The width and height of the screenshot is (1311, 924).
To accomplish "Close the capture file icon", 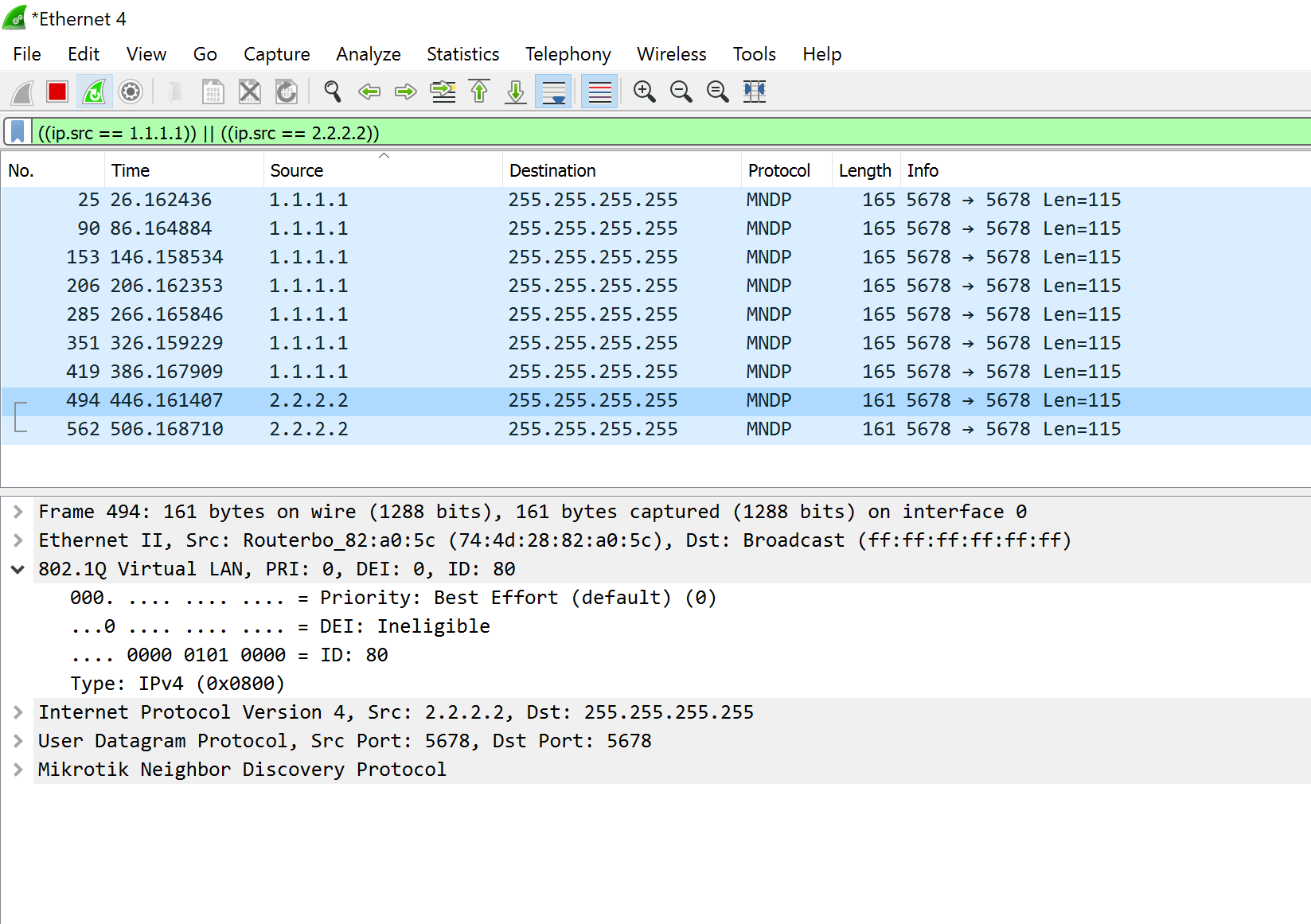I will [250, 92].
